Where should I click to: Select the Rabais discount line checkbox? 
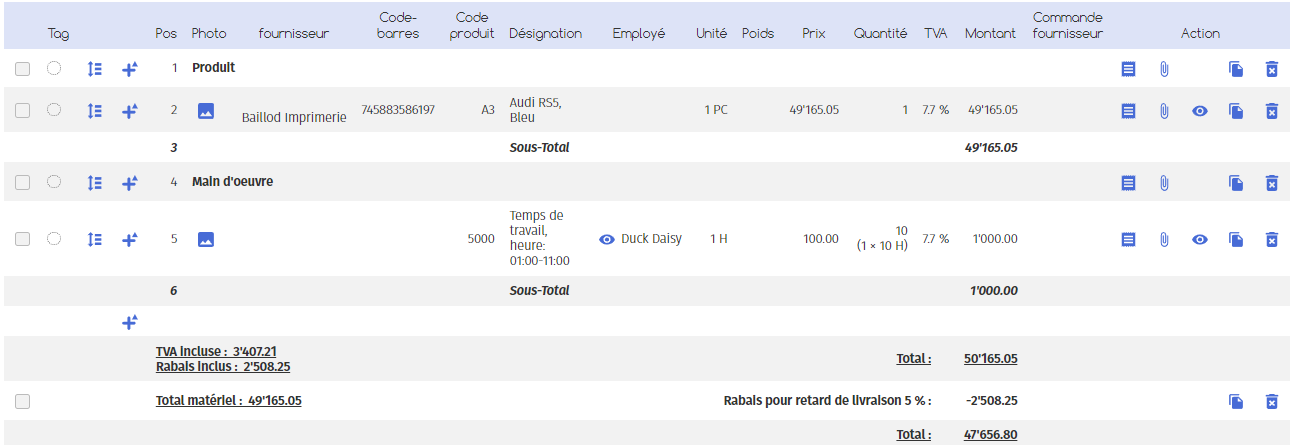tap(23, 401)
